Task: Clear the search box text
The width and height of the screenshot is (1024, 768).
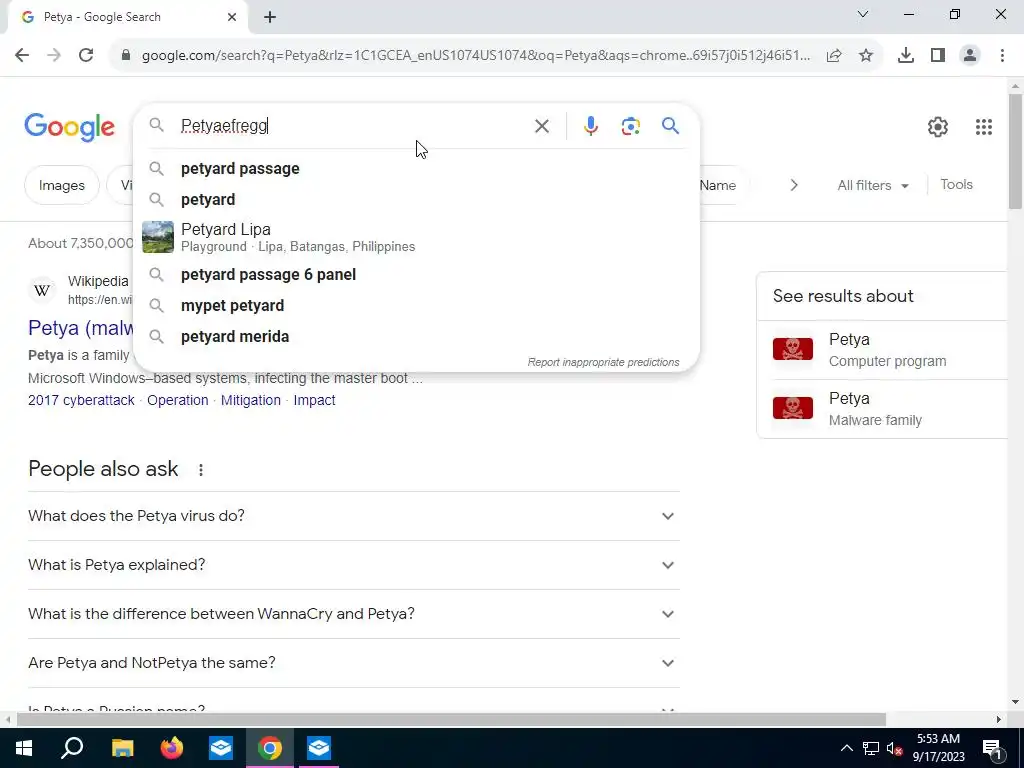Action: [x=541, y=126]
